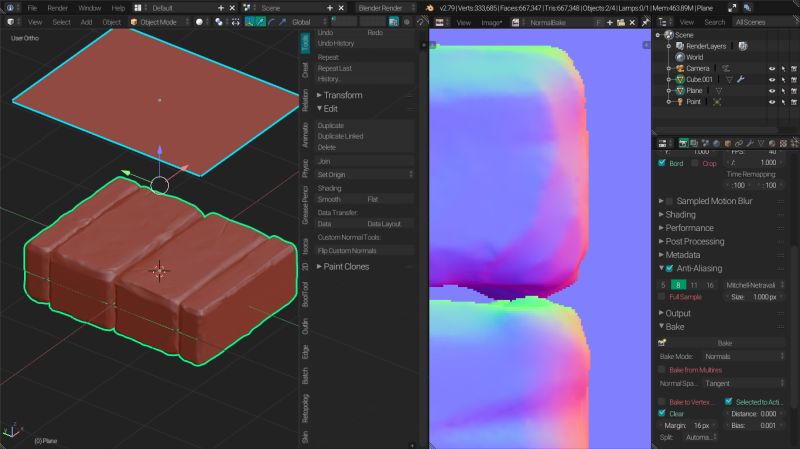The height and width of the screenshot is (449, 800).
Task: Expand the Paint Clones panel
Action: [x=343, y=266]
